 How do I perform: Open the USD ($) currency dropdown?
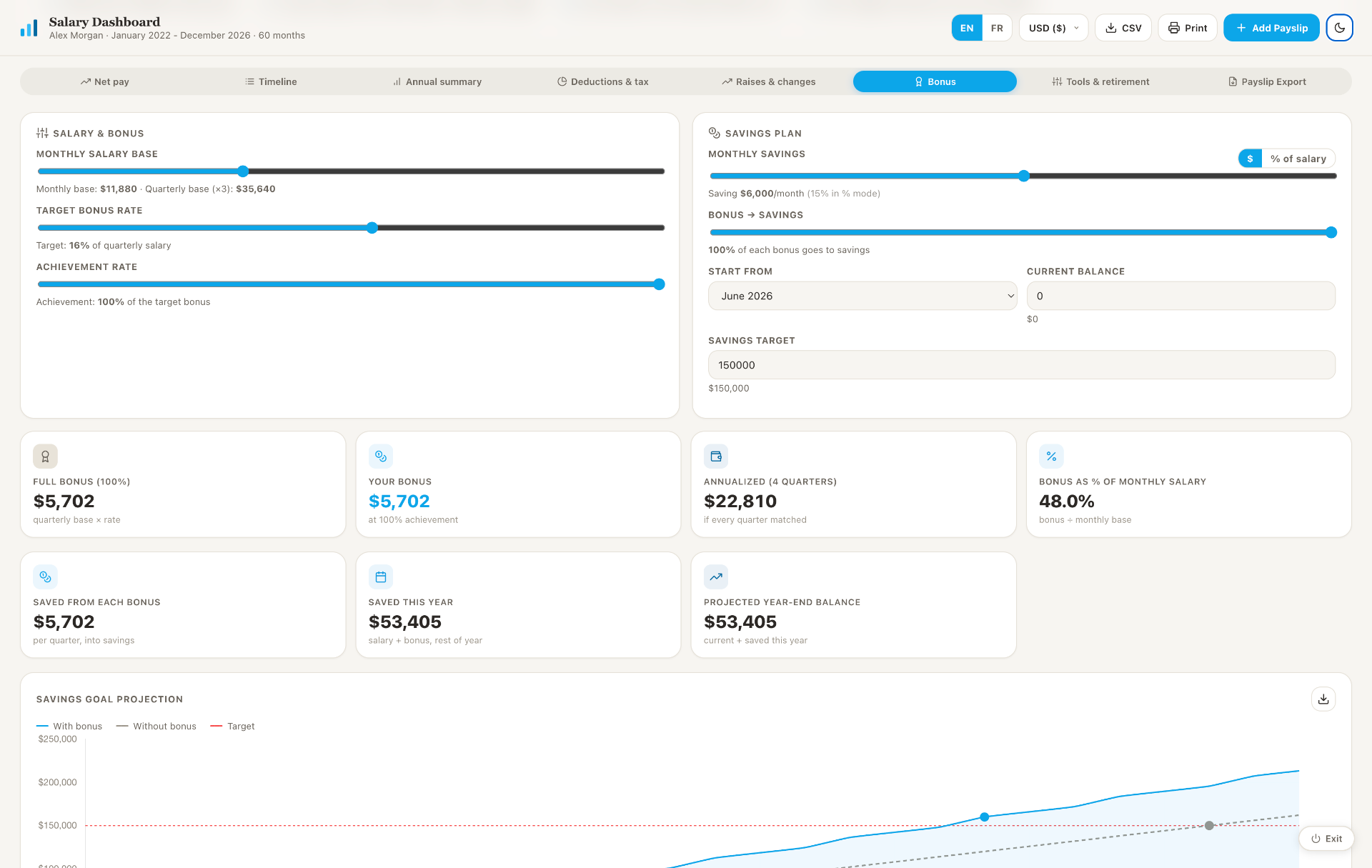click(x=1053, y=28)
